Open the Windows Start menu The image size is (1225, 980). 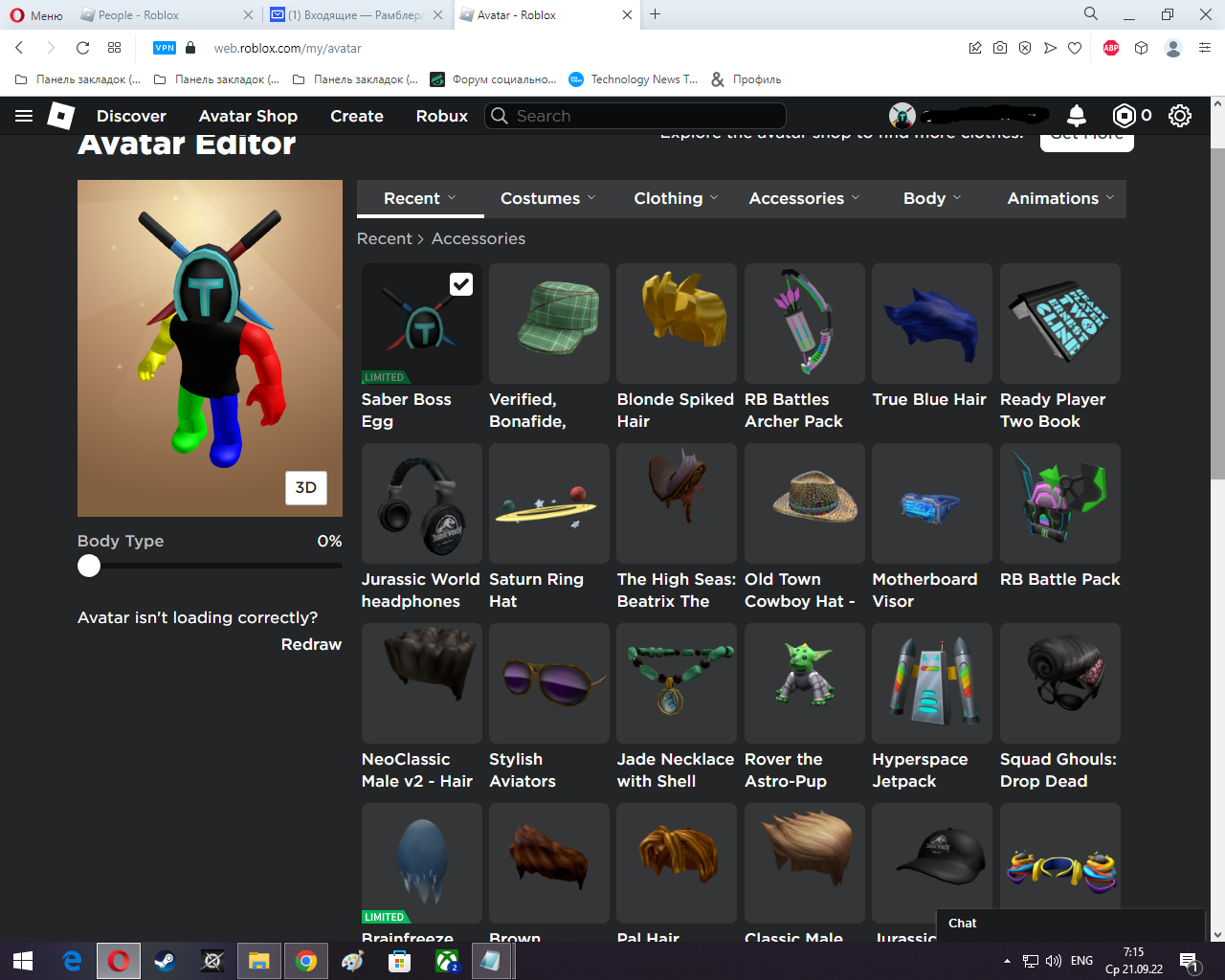(x=23, y=961)
